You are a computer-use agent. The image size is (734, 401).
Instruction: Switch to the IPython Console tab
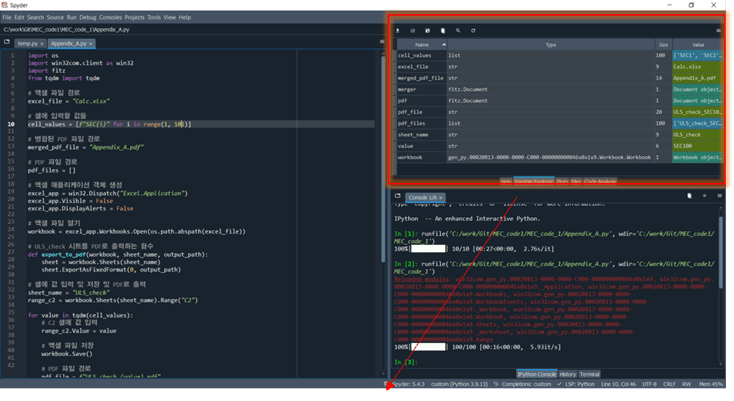click(x=536, y=374)
